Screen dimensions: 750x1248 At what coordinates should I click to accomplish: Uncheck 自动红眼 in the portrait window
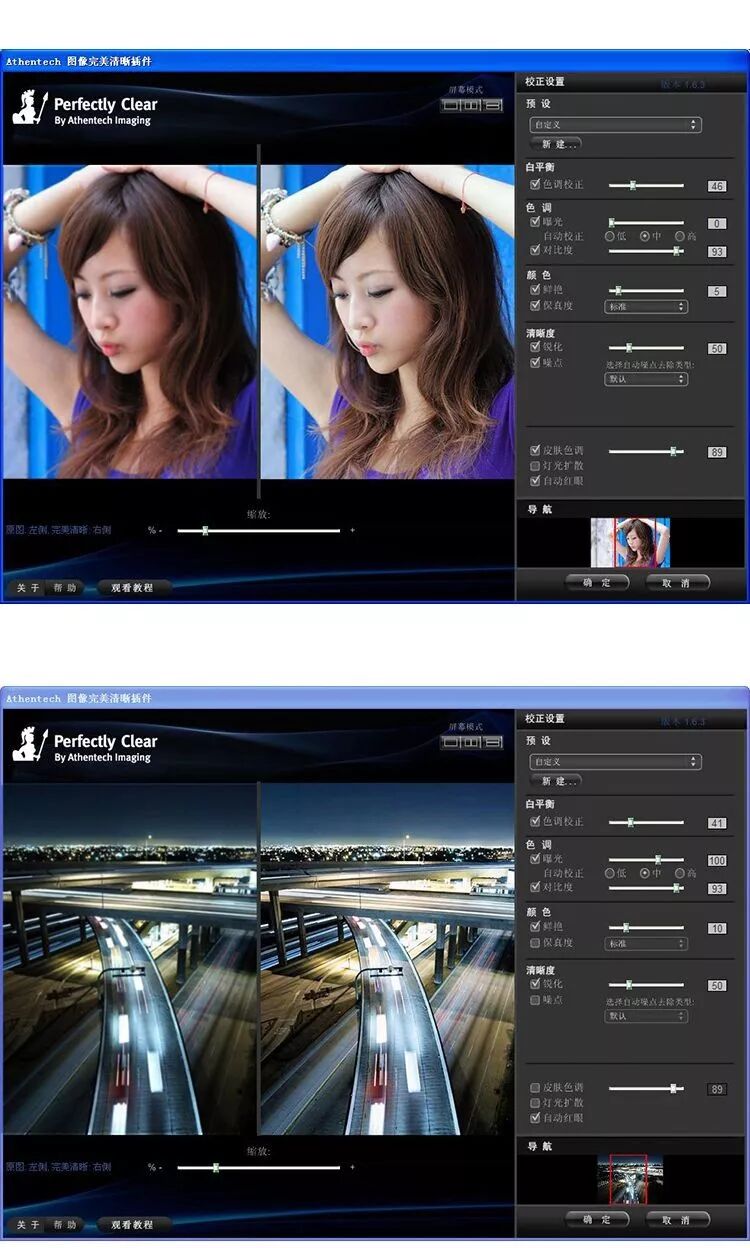tap(535, 481)
